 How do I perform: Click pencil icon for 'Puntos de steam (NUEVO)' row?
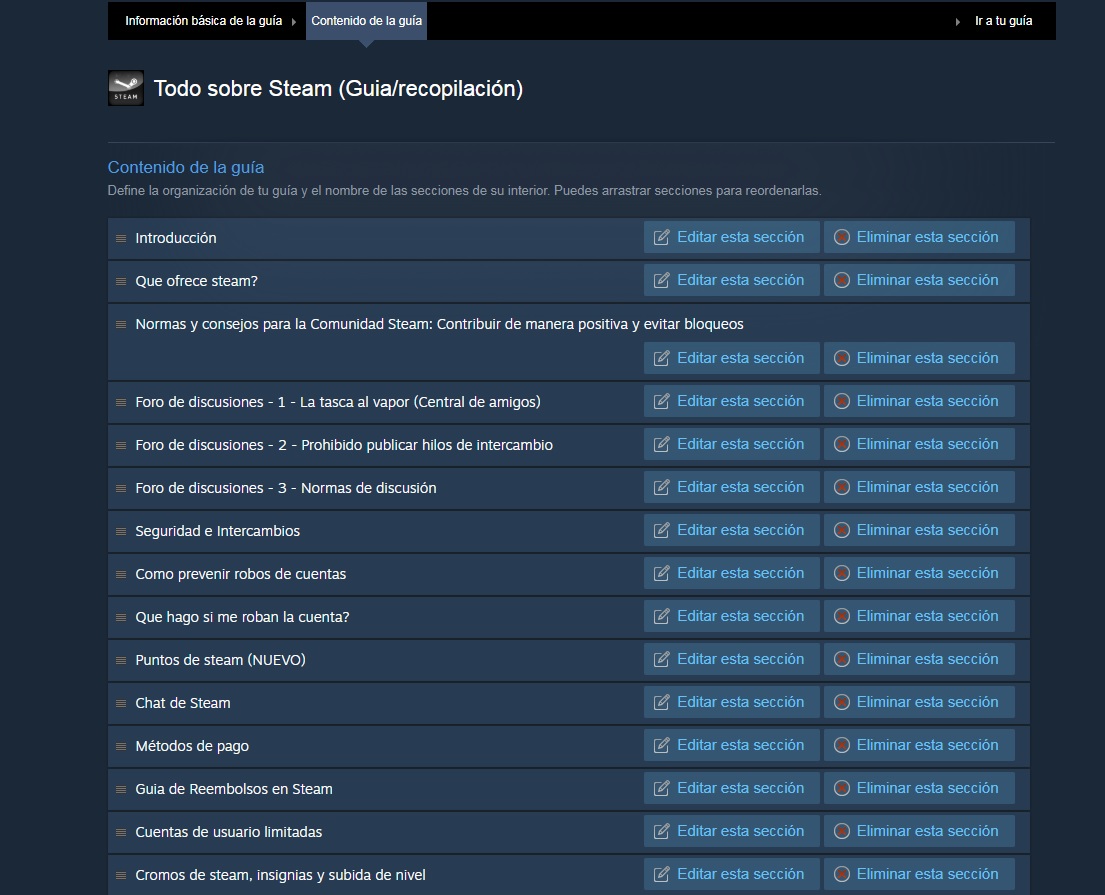[661, 659]
